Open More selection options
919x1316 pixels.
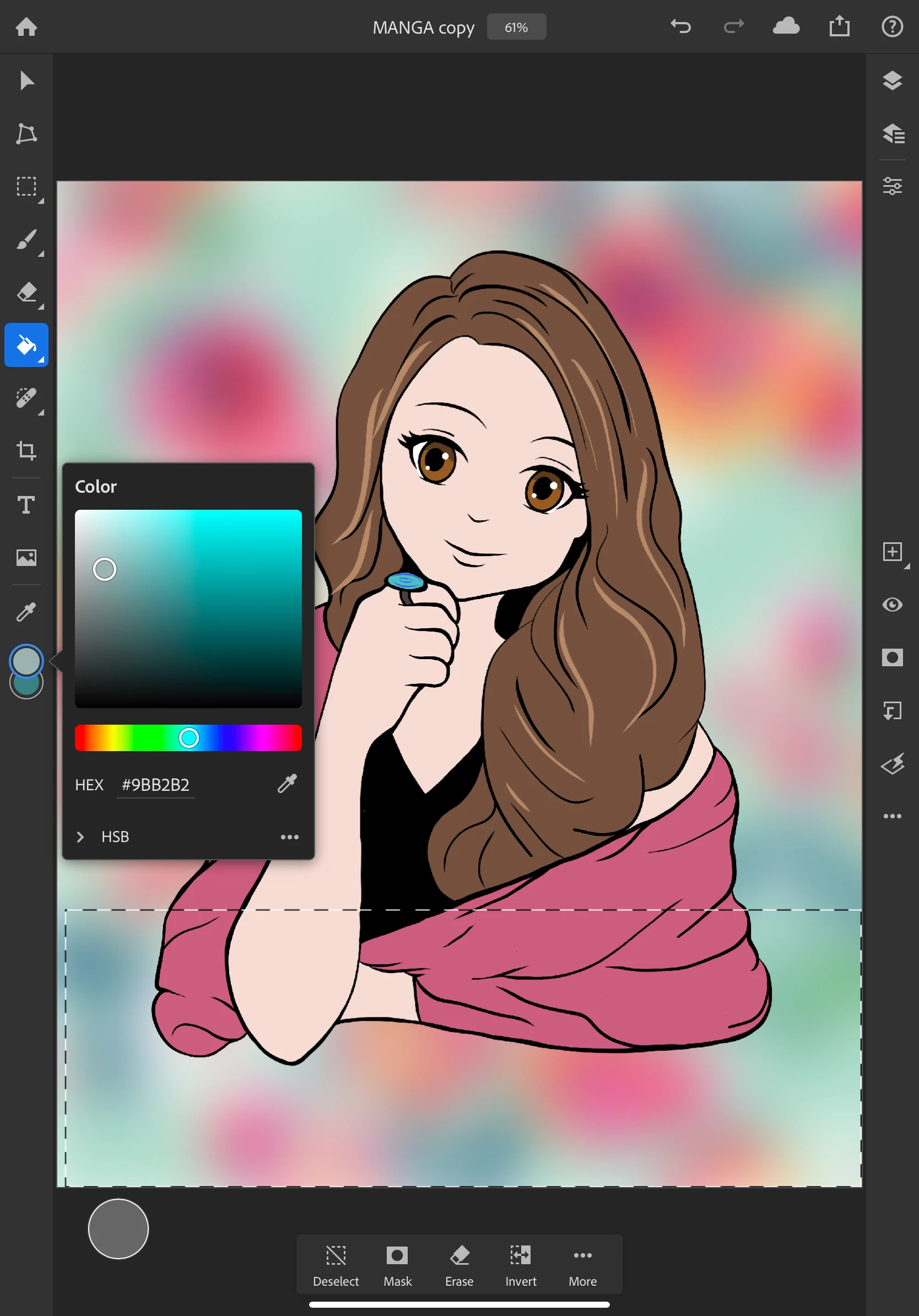tap(583, 1265)
